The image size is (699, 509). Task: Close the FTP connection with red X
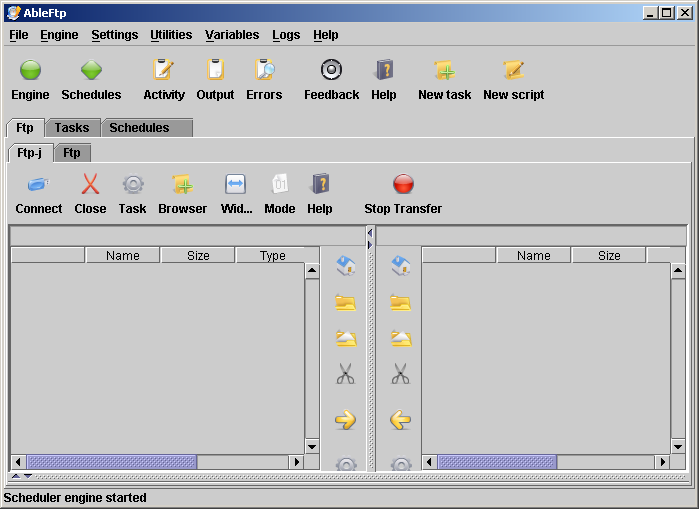tap(90, 184)
